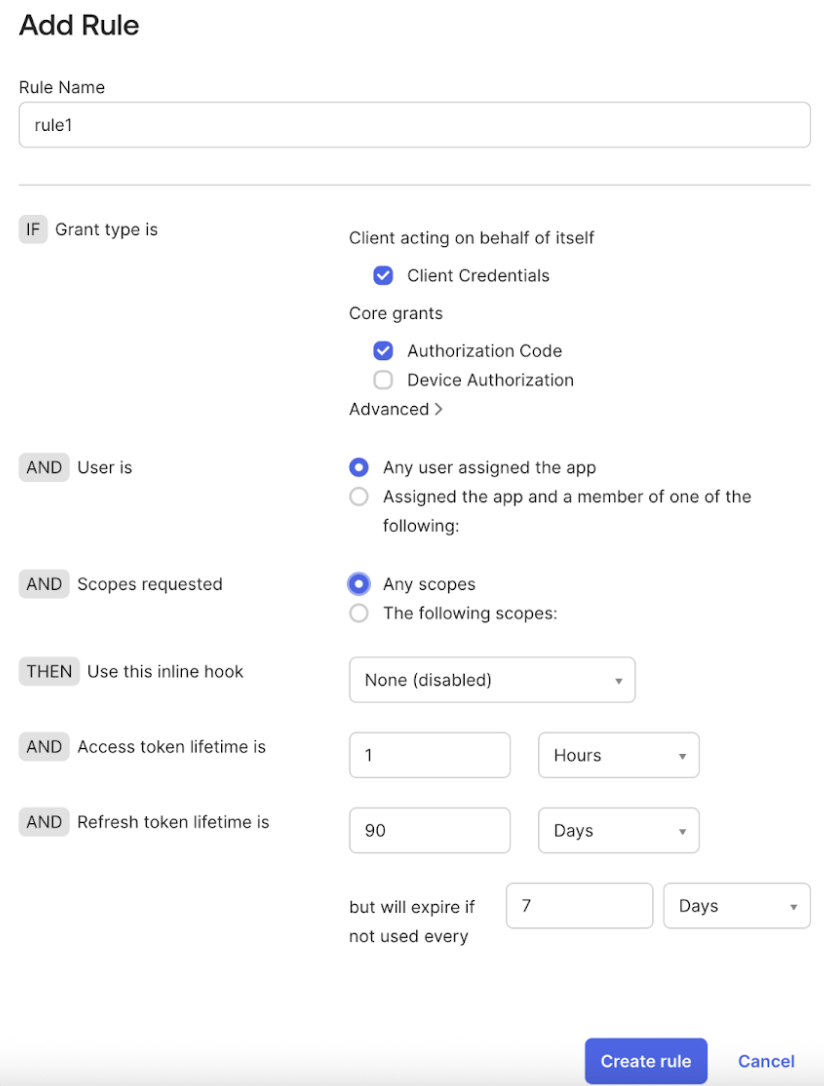This screenshot has height=1086, width=824.
Task: Click the expire-if-not-used value field
Action: click(579, 906)
